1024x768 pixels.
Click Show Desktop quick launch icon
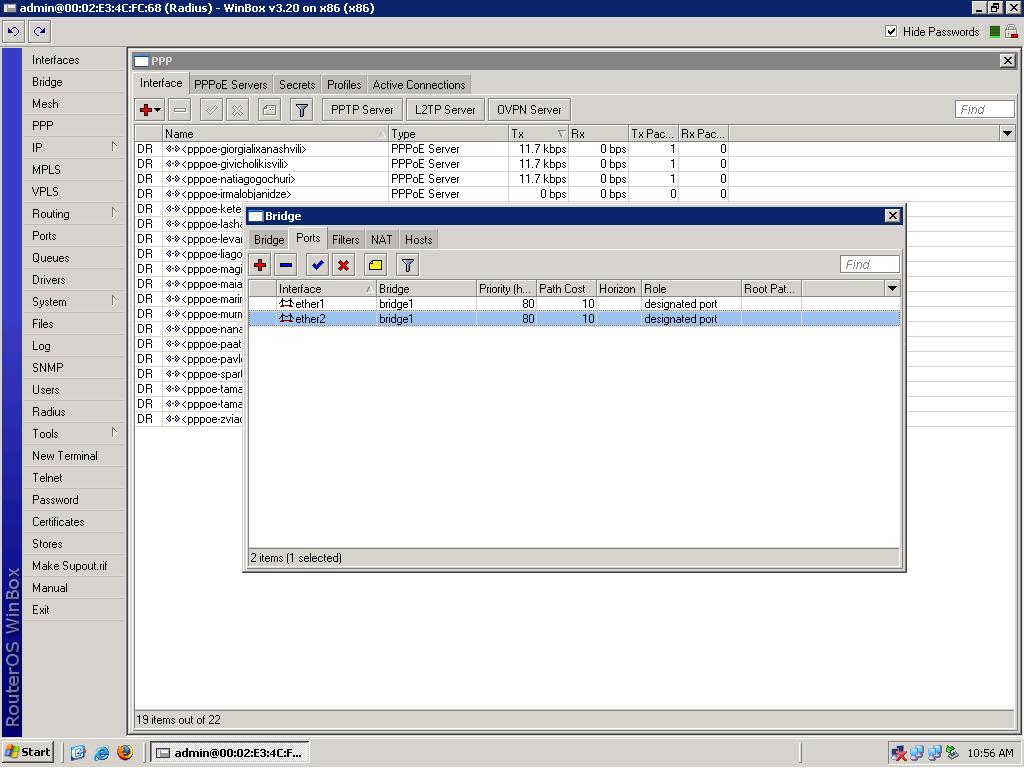pos(78,753)
